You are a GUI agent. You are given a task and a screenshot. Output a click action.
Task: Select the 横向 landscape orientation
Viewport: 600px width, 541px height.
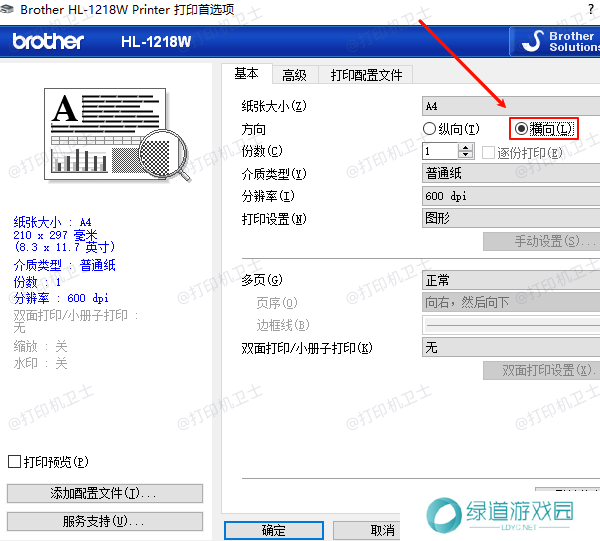click(521, 129)
